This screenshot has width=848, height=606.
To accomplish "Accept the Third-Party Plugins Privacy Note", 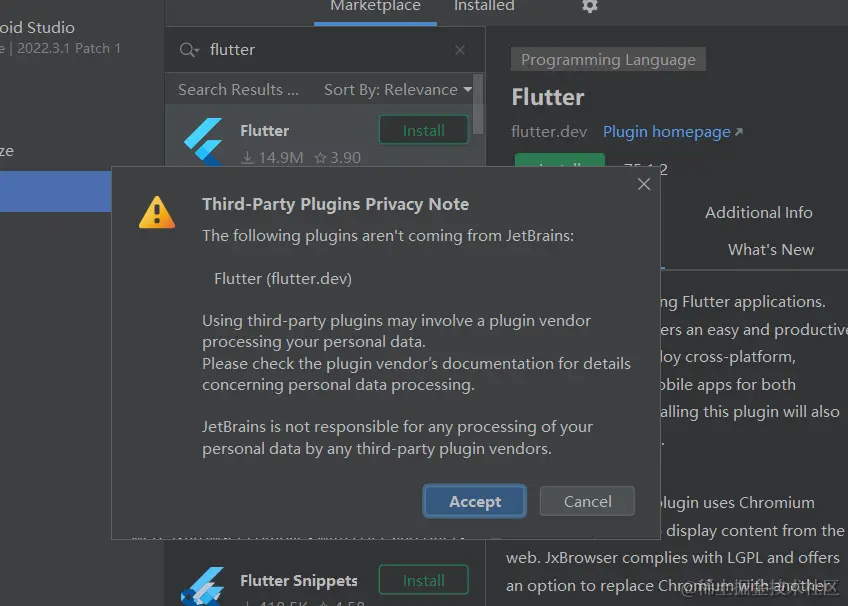I will (474, 501).
